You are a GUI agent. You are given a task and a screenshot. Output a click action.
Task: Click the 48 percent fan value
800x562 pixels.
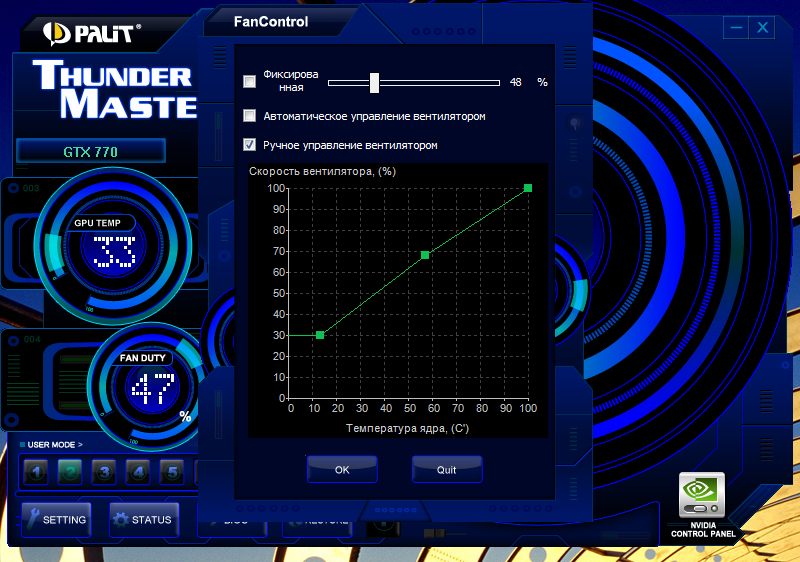coord(515,82)
